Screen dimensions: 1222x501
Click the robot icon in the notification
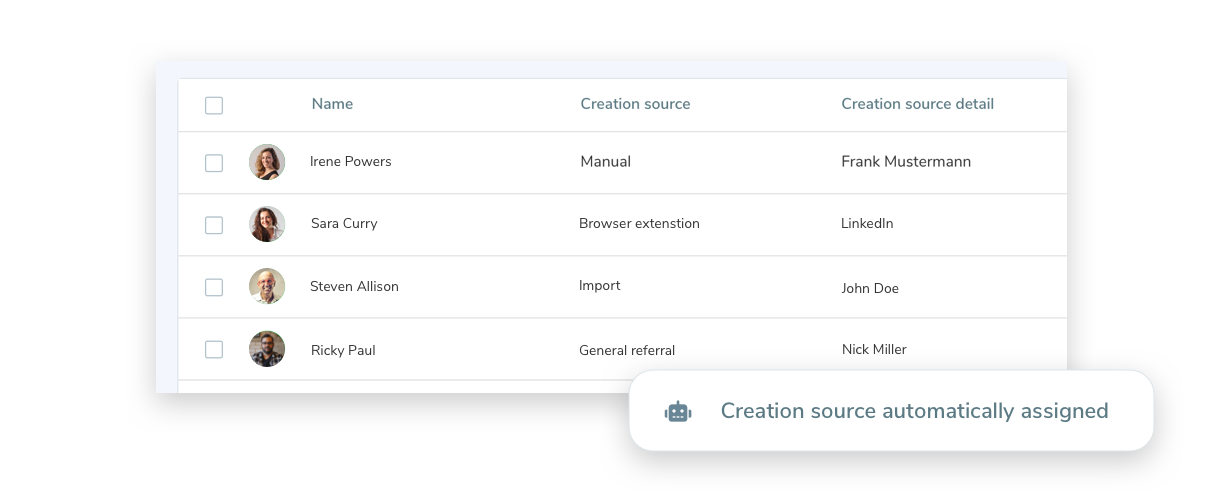coord(678,411)
